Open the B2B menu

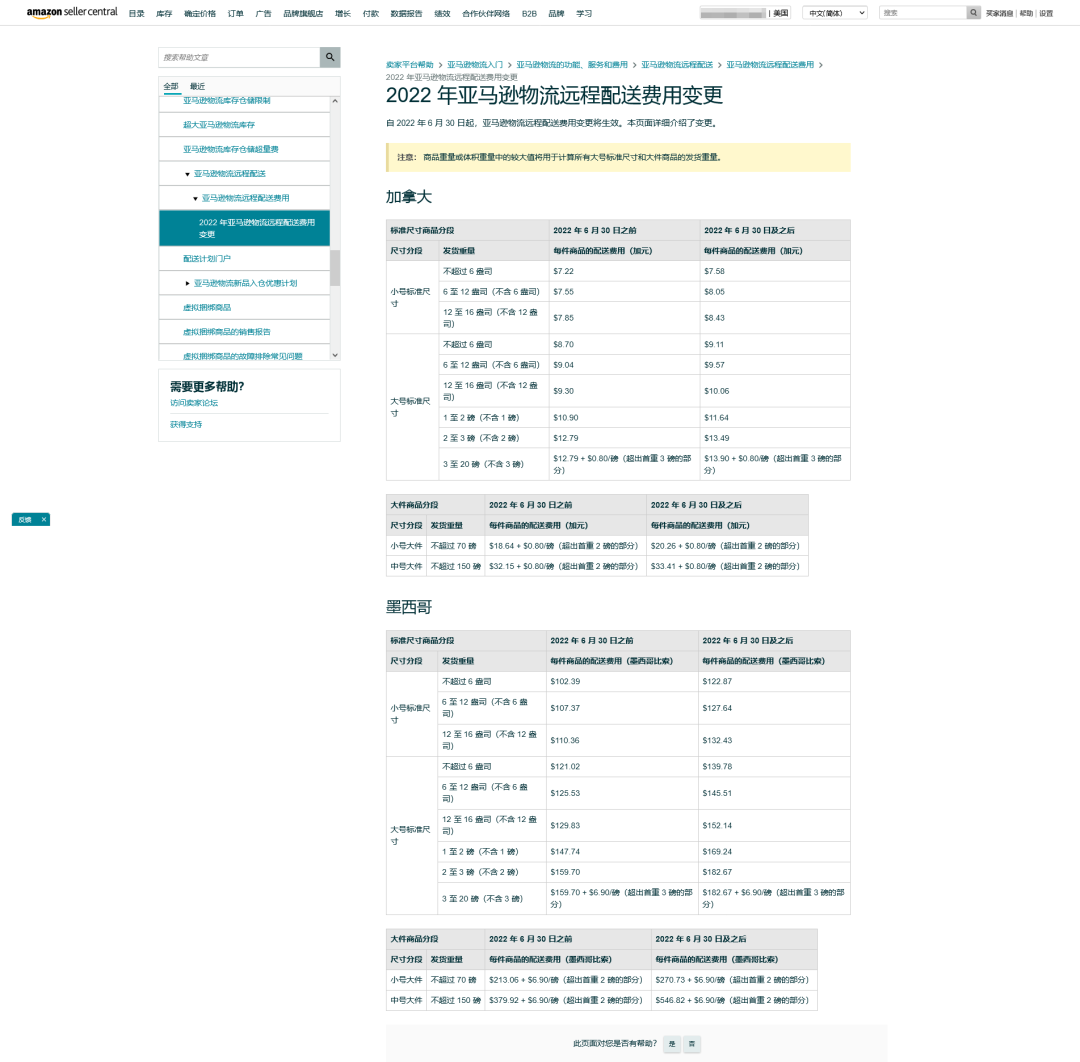pos(529,14)
